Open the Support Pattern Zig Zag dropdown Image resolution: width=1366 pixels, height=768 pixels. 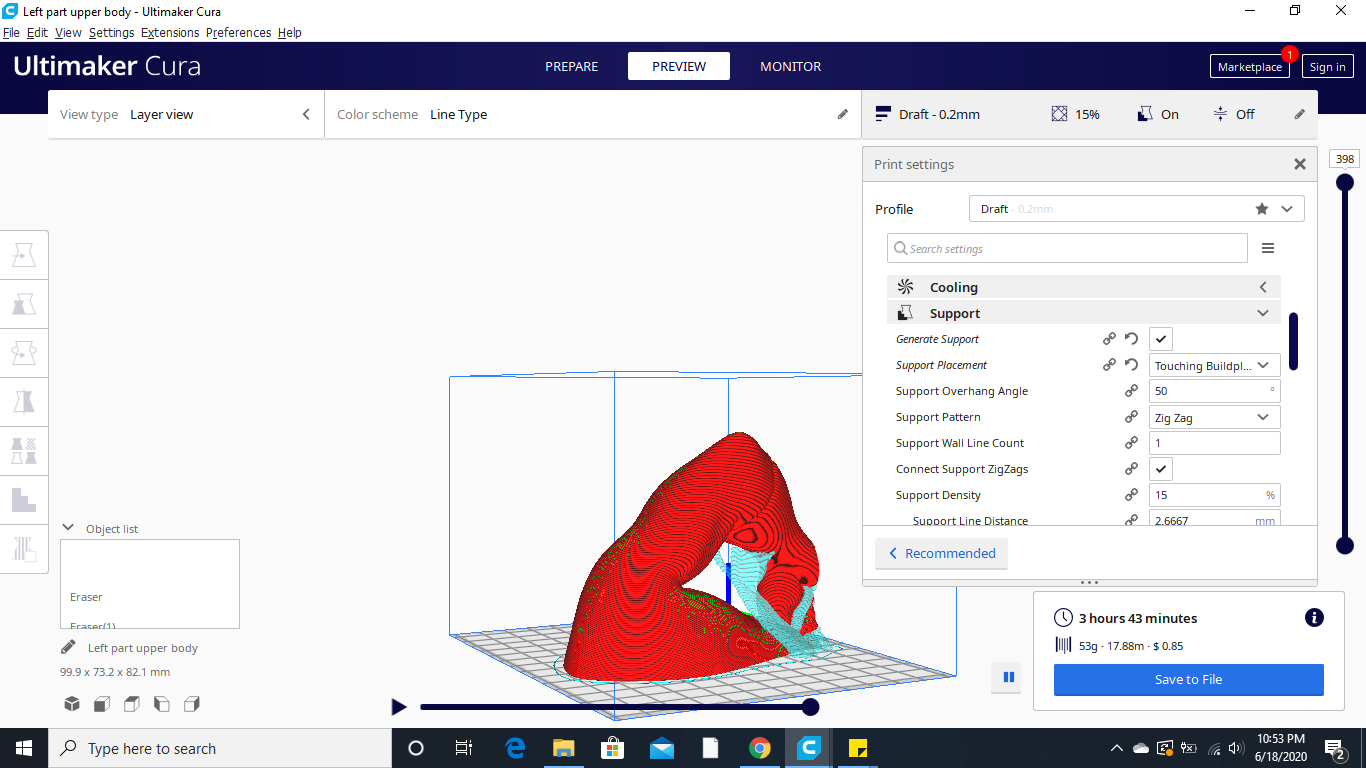[1214, 417]
